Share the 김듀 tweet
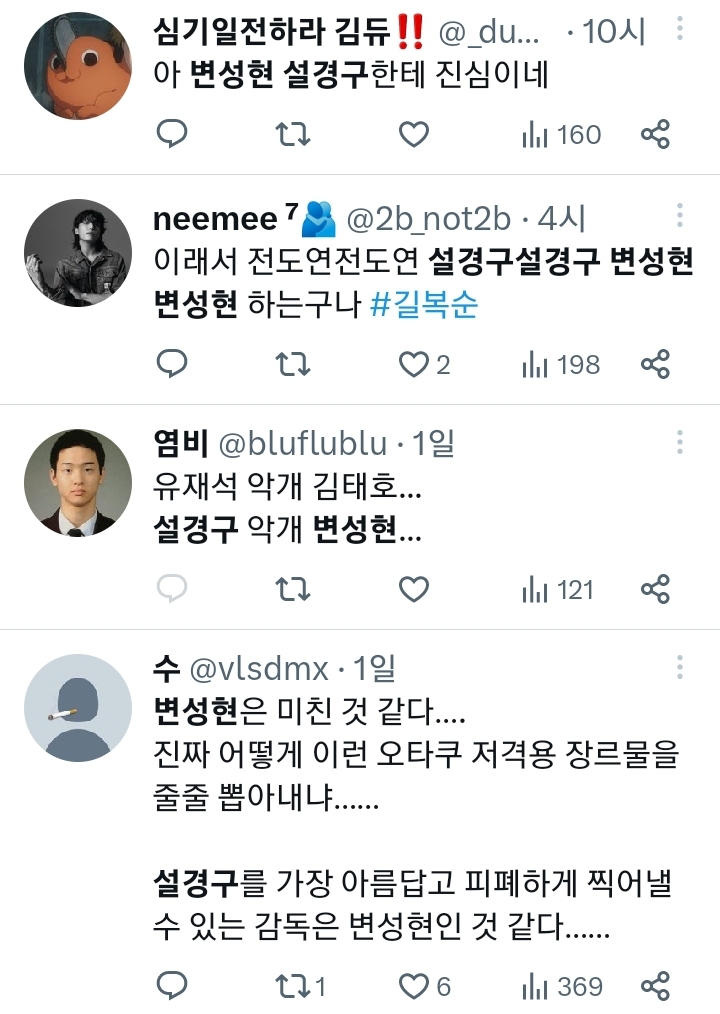The height and width of the screenshot is (1014, 720). 655,134
